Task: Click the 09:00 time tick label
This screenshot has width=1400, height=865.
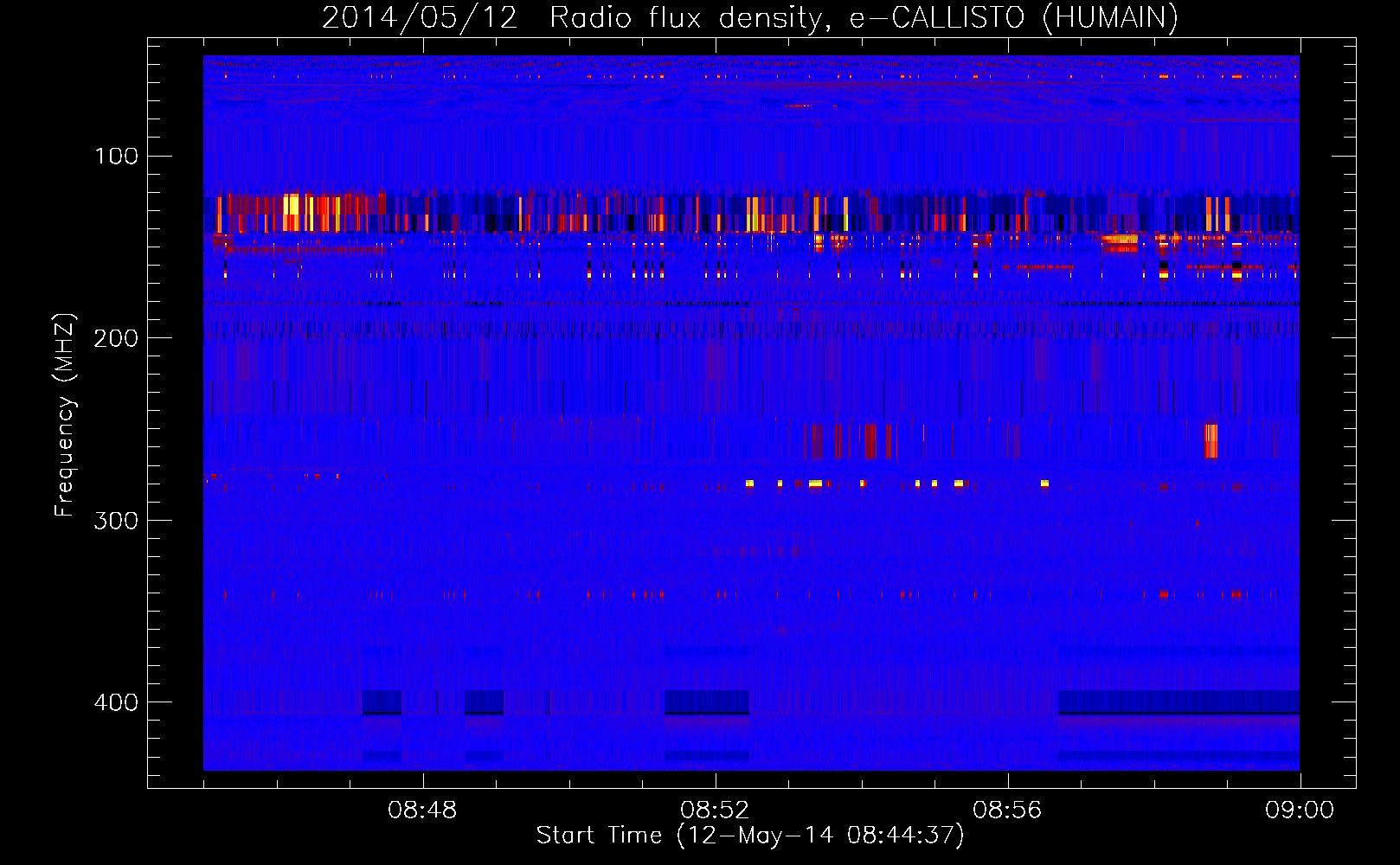Action: (1300, 811)
